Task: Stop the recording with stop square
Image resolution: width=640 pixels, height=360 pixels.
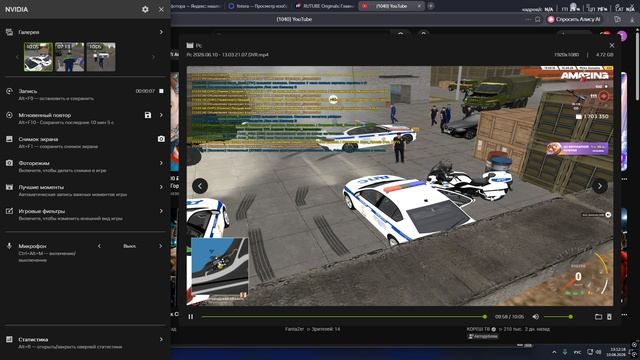Action: click(x=161, y=91)
